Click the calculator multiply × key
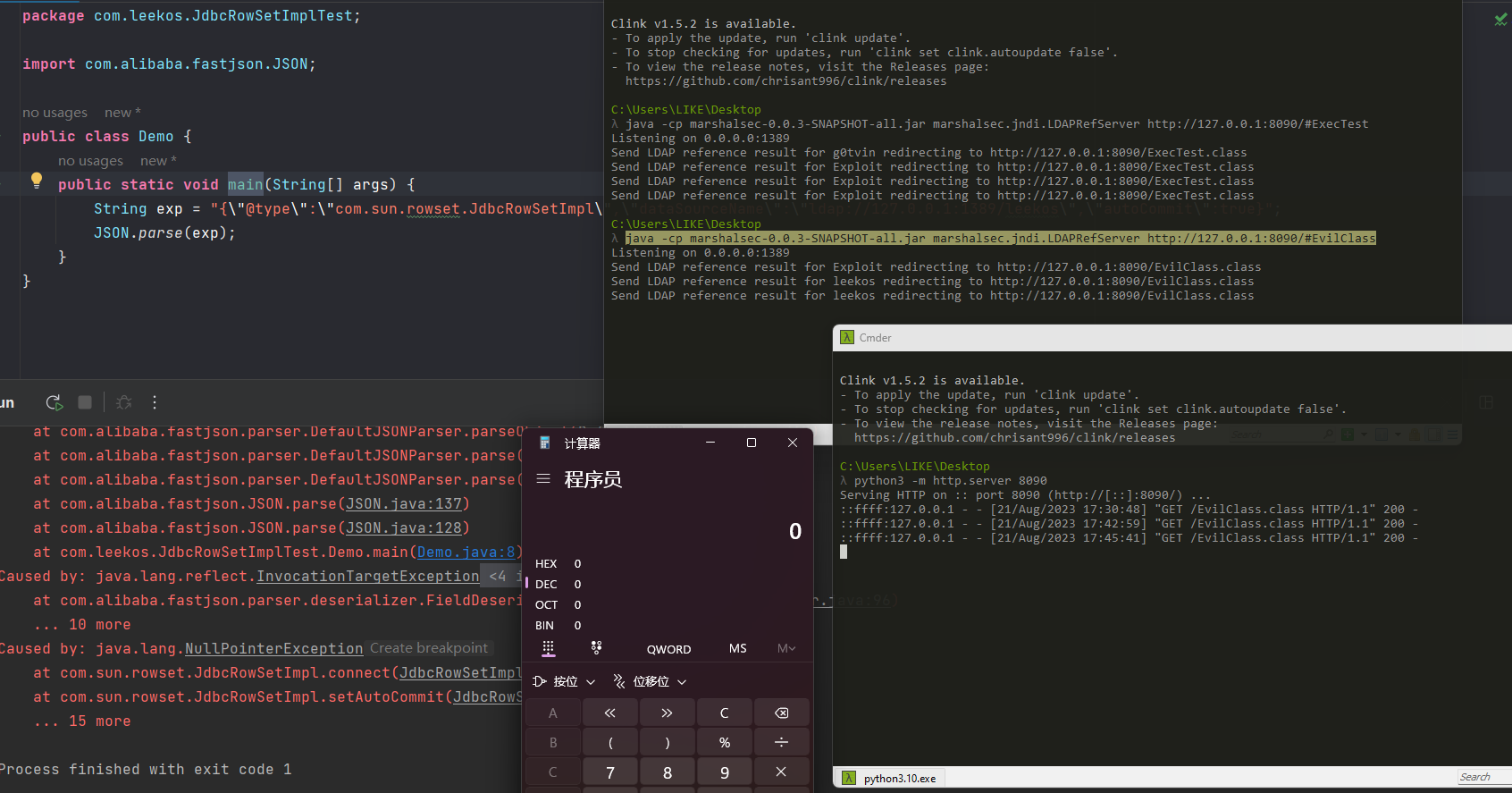The height and width of the screenshot is (793, 1512). pos(781,772)
